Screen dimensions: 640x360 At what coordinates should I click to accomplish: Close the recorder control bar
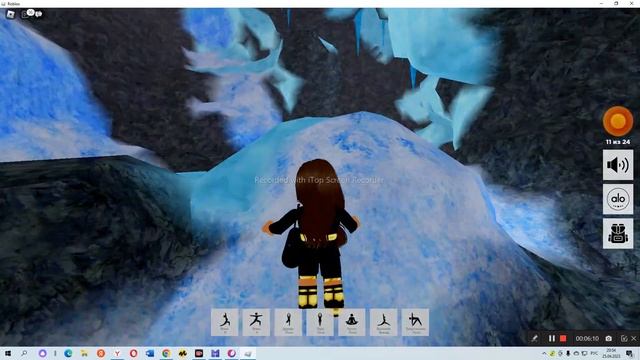634,338
